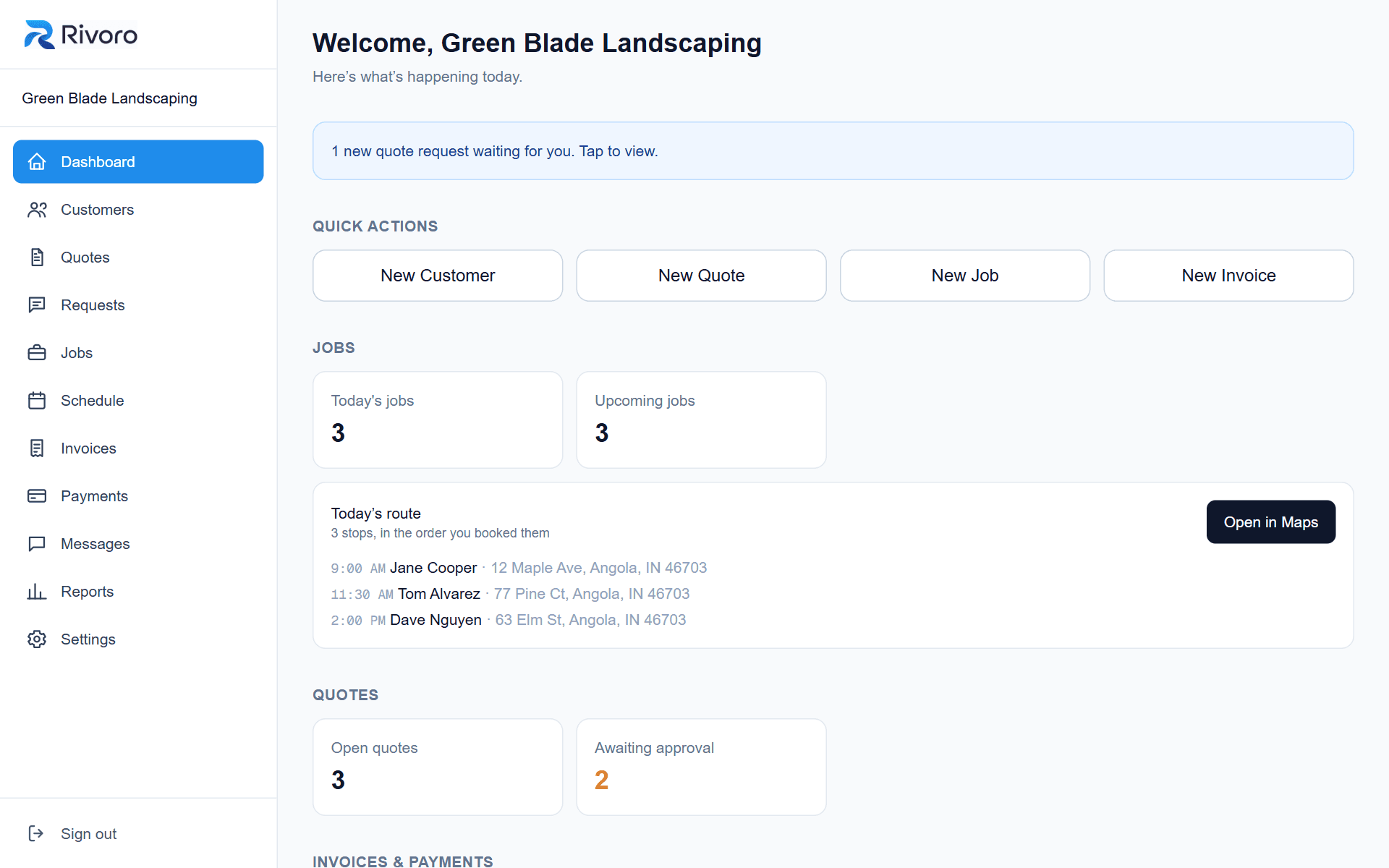Click the Reports bar chart icon
Screen dimensions: 1389x868
tap(37, 592)
